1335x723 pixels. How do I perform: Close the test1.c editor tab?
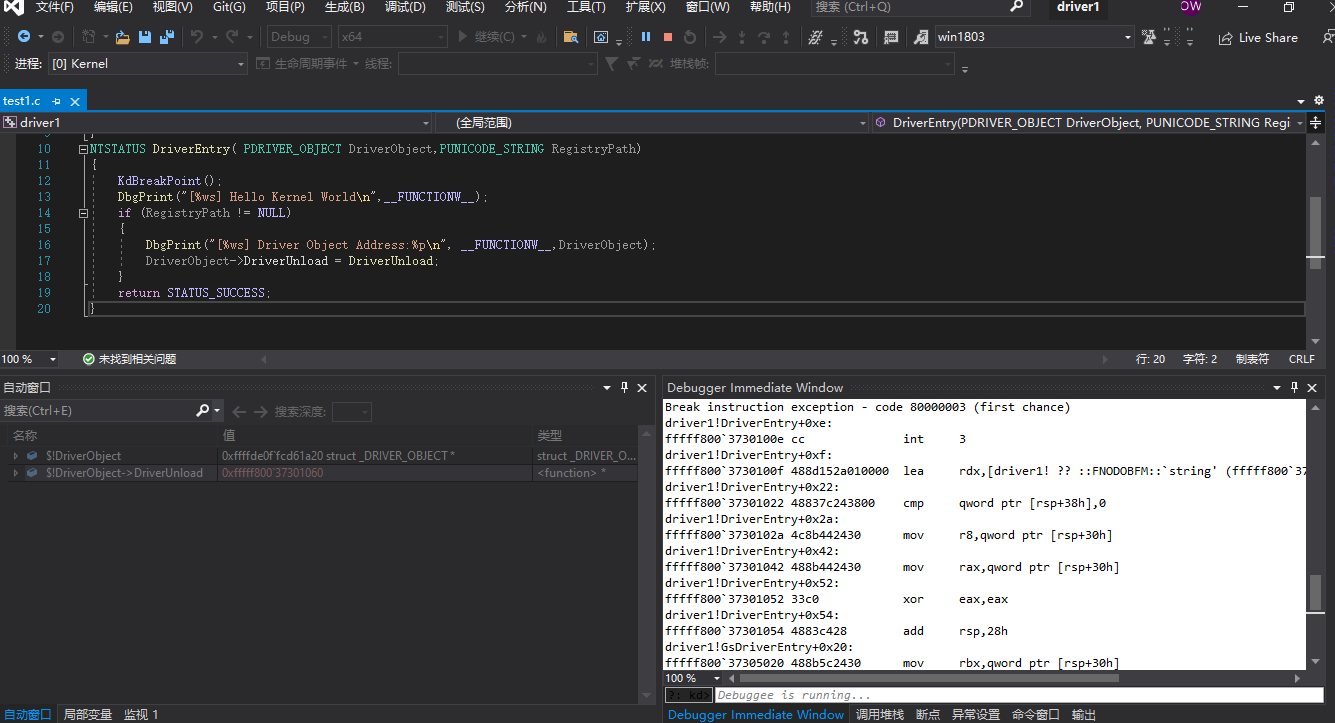pyautogui.click(x=75, y=101)
